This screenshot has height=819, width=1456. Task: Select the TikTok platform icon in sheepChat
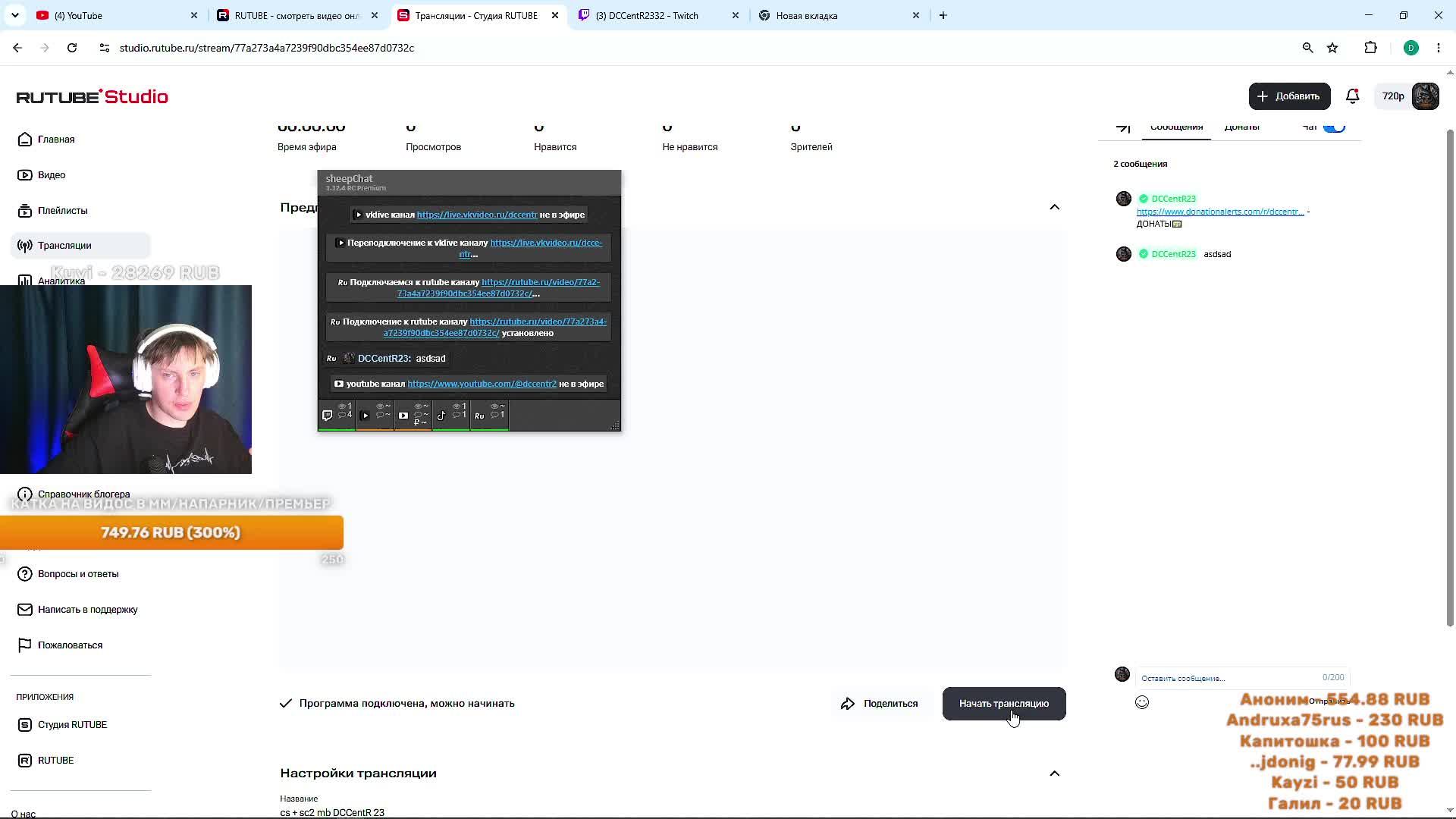(441, 416)
